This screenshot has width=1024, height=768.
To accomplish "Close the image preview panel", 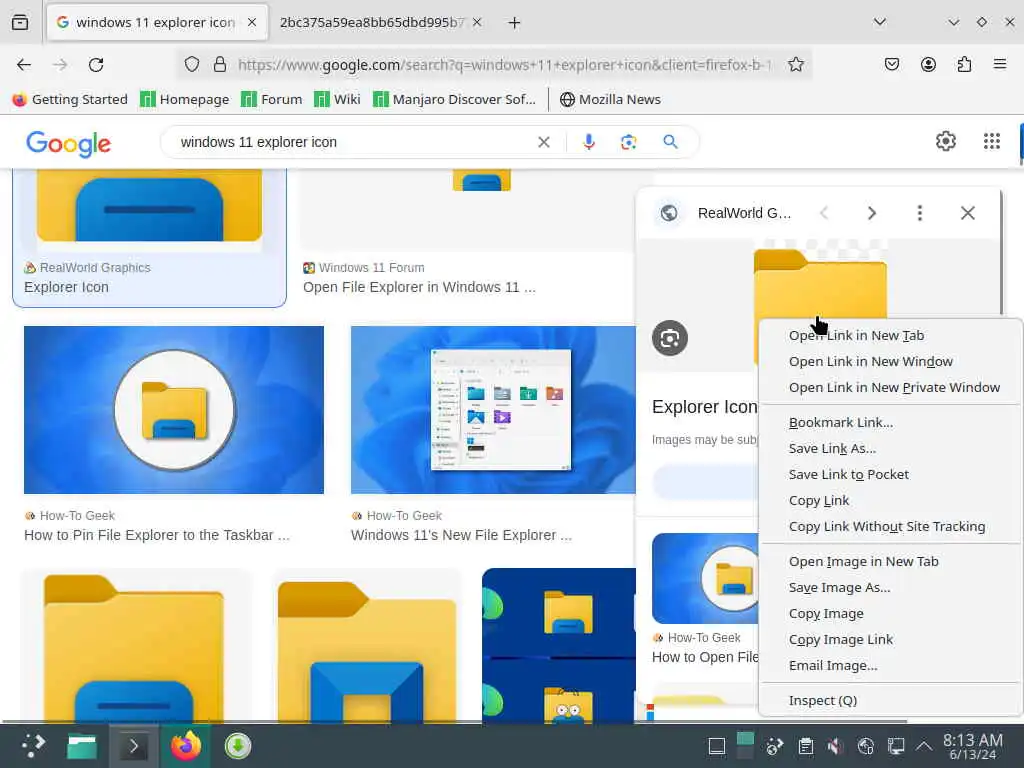I will 968,213.
